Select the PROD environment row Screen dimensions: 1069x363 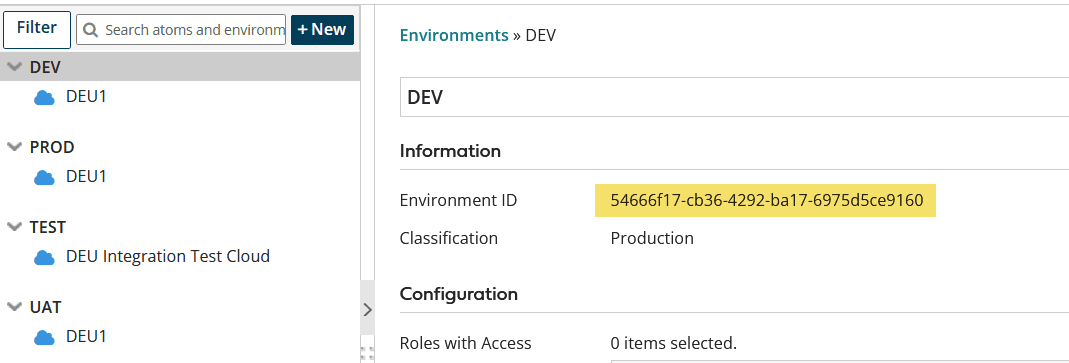[x=180, y=147]
